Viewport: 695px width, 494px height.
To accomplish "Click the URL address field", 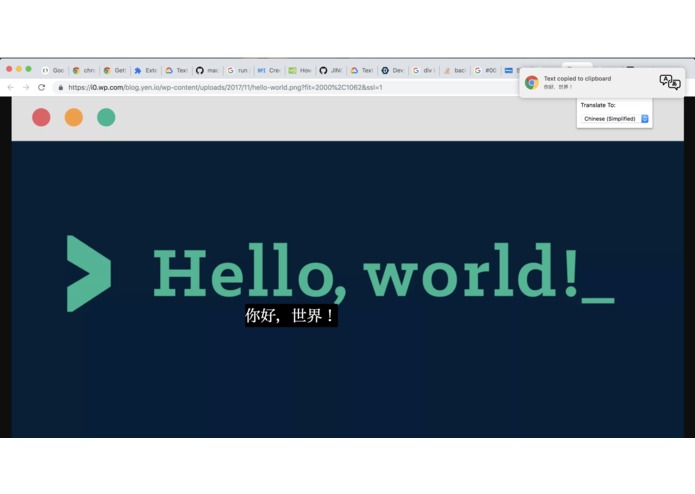I will pos(284,87).
